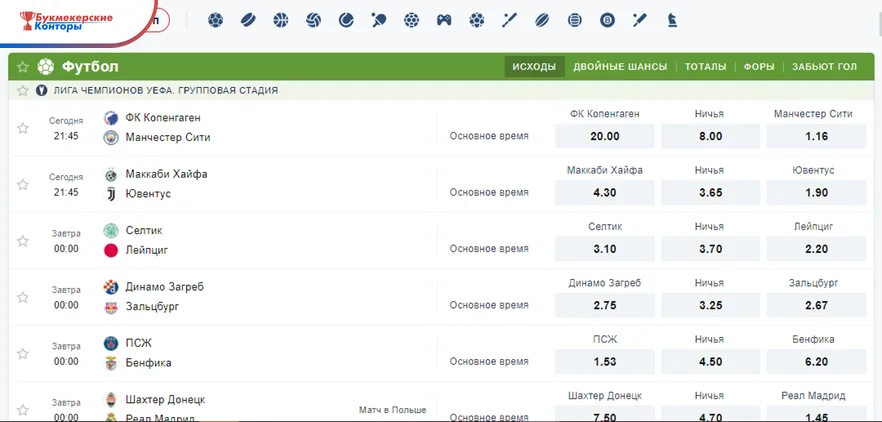Select draw odds 4.50 for ПСЖ match
The image size is (882, 422).
710,361
